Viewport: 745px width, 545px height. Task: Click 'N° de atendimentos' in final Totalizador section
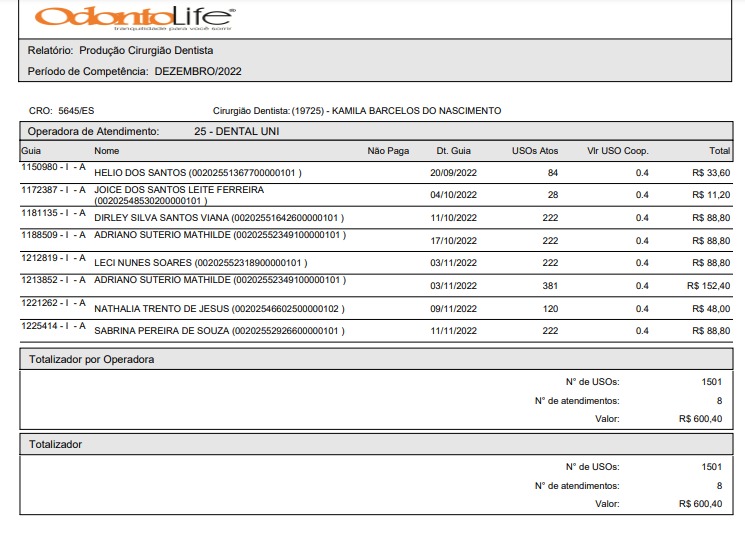point(577,486)
